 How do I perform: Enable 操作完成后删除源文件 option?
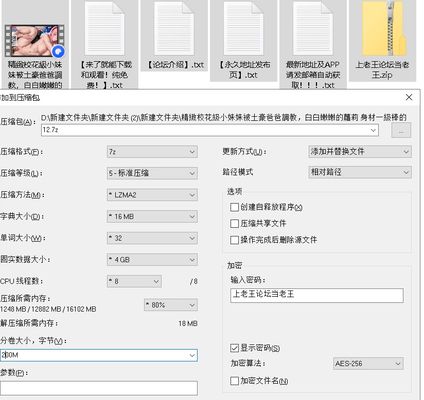pyautogui.click(x=234, y=240)
